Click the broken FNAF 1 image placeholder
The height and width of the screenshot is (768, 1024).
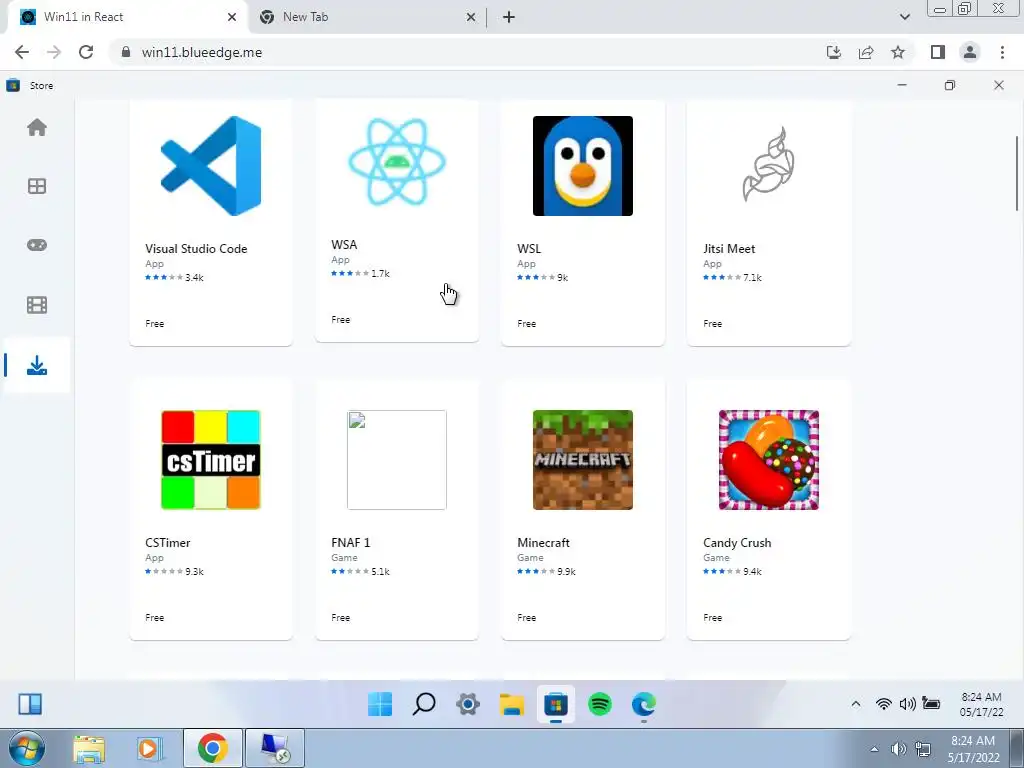pos(397,460)
